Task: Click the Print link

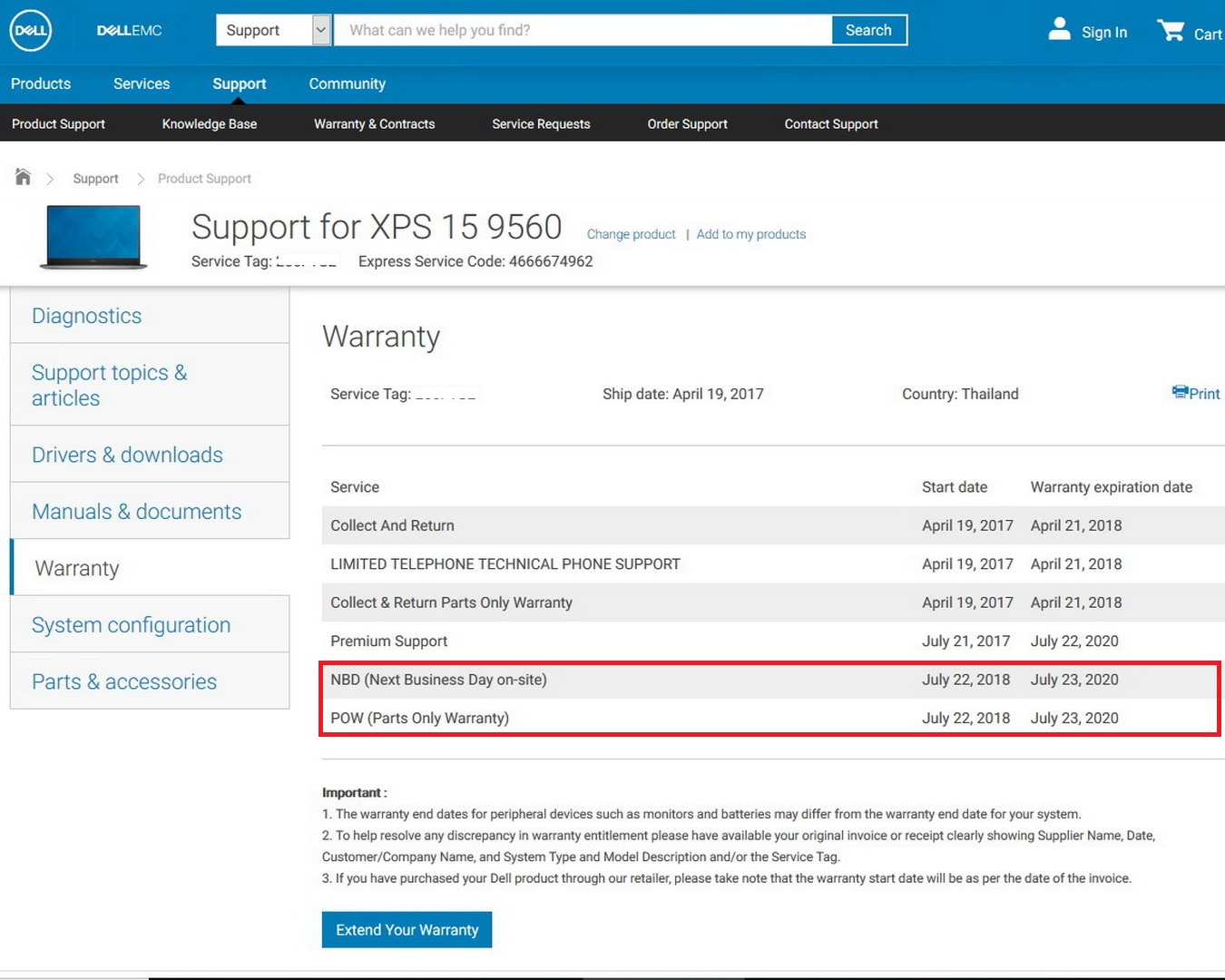Action: tap(1204, 394)
